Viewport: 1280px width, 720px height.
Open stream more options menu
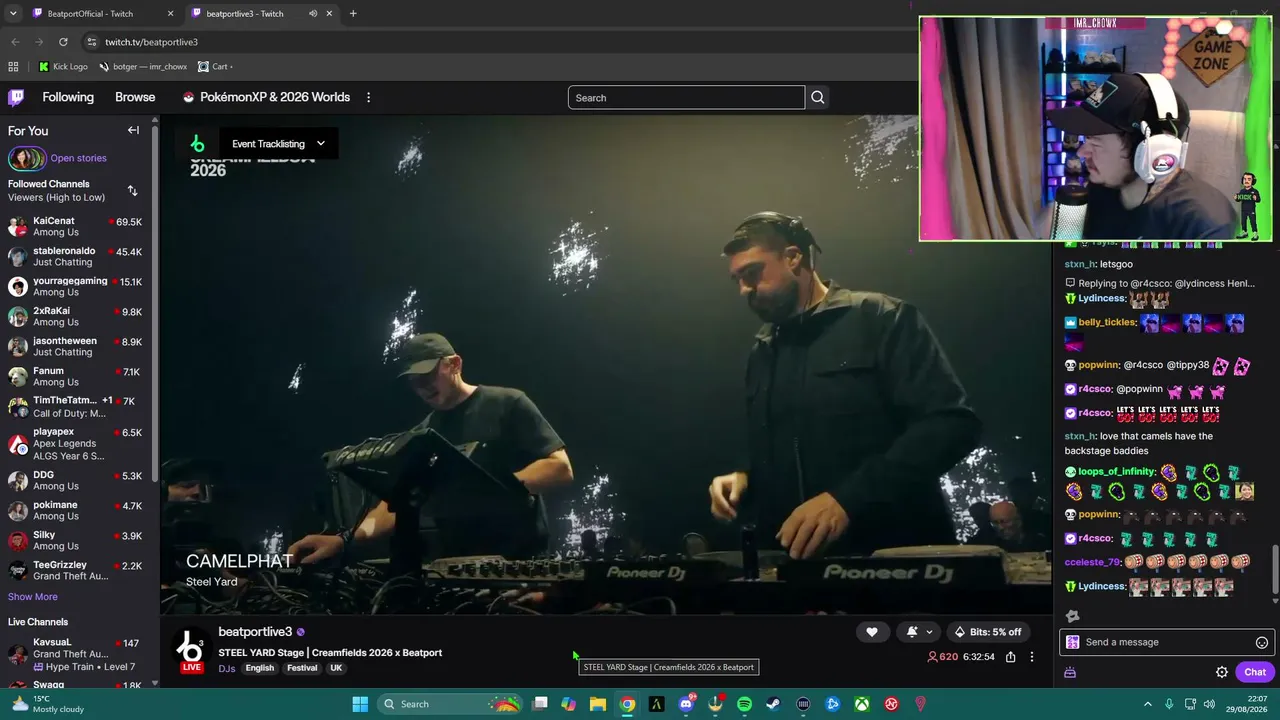click(1032, 657)
